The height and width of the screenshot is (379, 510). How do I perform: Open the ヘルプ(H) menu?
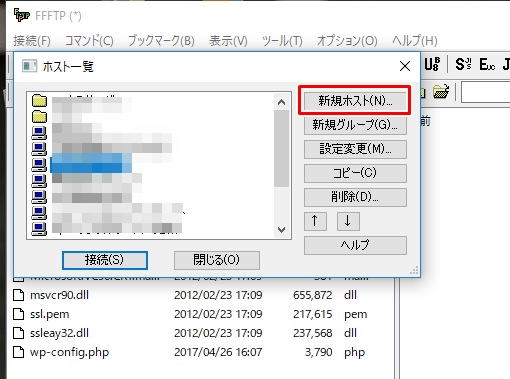(x=415, y=41)
